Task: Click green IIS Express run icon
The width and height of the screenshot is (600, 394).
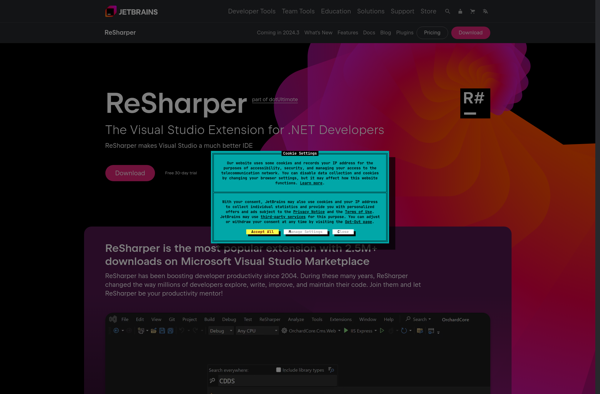Action: tap(346, 331)
